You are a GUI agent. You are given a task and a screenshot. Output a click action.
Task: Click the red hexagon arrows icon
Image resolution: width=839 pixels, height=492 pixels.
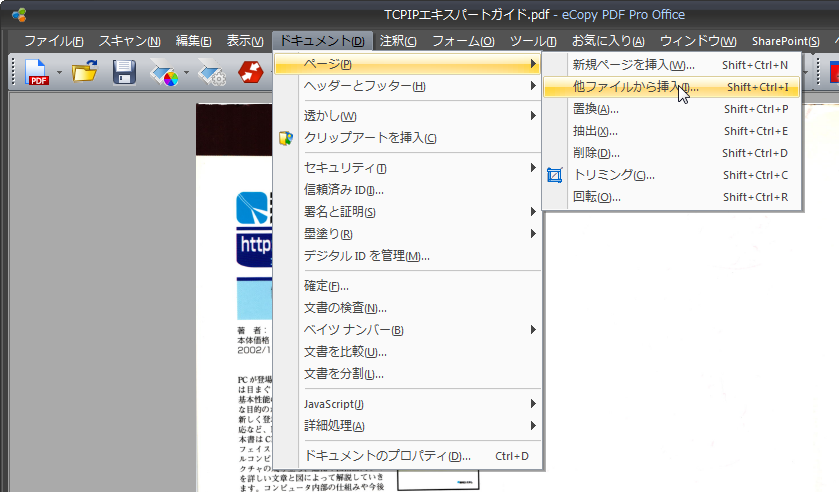pos(250,72)
